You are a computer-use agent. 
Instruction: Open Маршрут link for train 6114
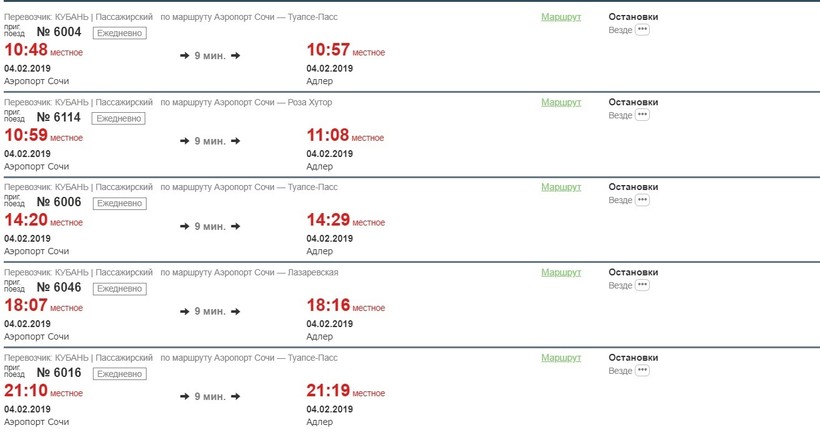(x=560, y=102)
